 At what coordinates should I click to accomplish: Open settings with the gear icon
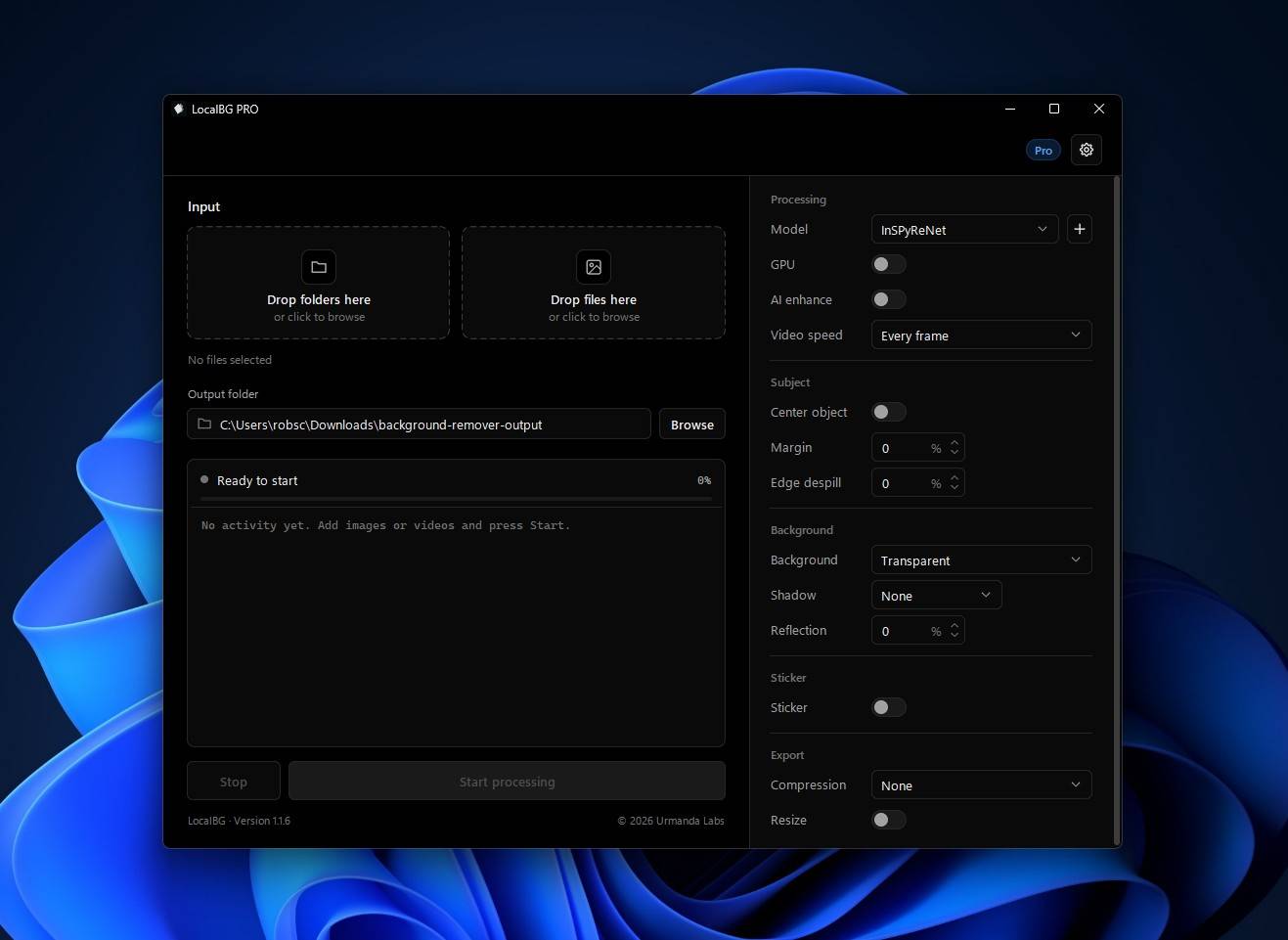click(1087, 150)
